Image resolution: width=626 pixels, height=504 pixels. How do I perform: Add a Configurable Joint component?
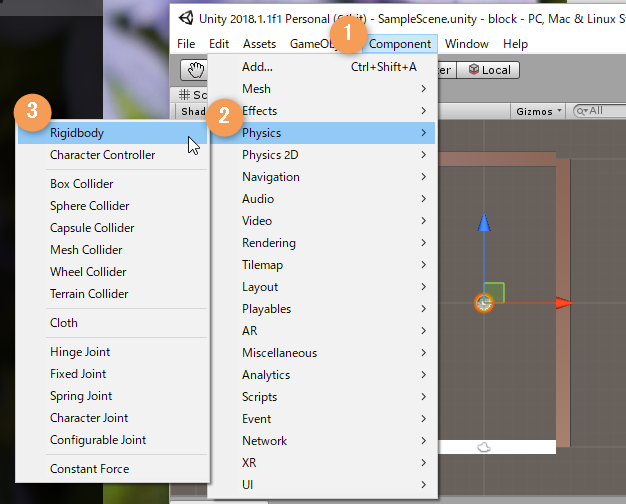(113, 440)
